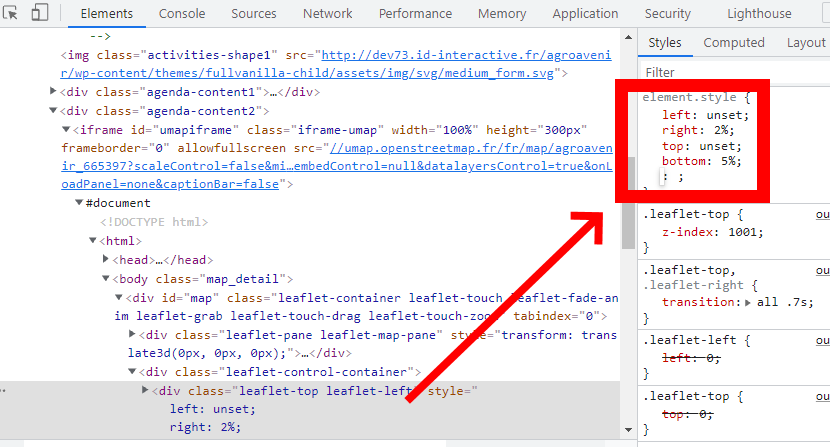Viewport: 830px width, 447px height.
Task: Click the struck-through top: 0 declaration
Action: click(688, 414)
